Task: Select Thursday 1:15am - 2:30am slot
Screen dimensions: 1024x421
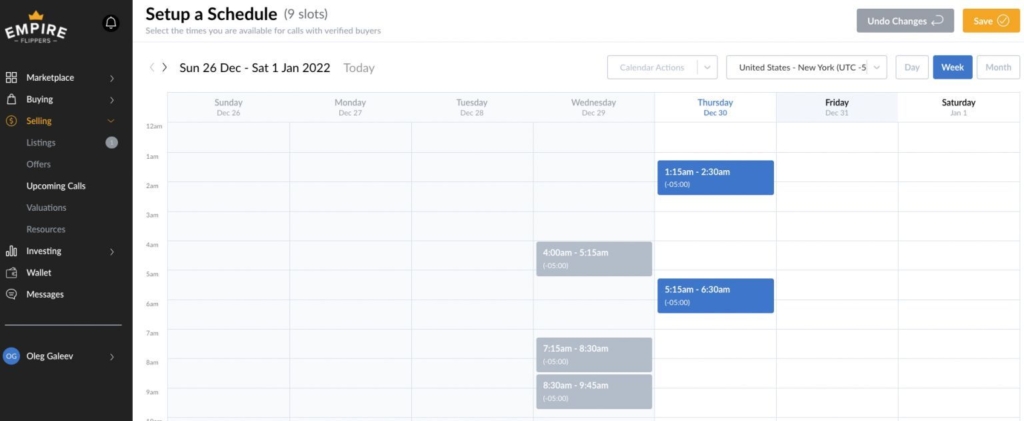Action: click(715, 177)
